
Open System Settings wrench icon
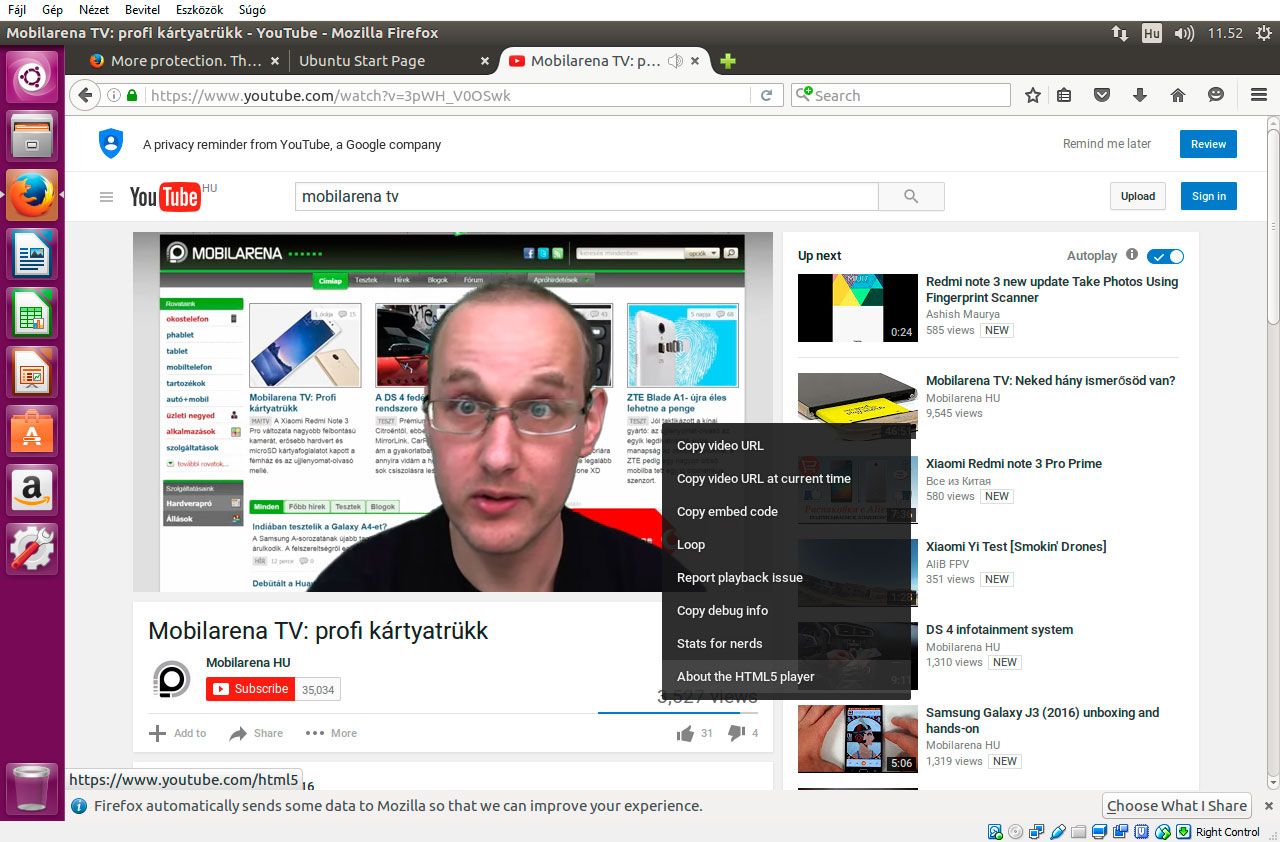click(x=32, y=548)
